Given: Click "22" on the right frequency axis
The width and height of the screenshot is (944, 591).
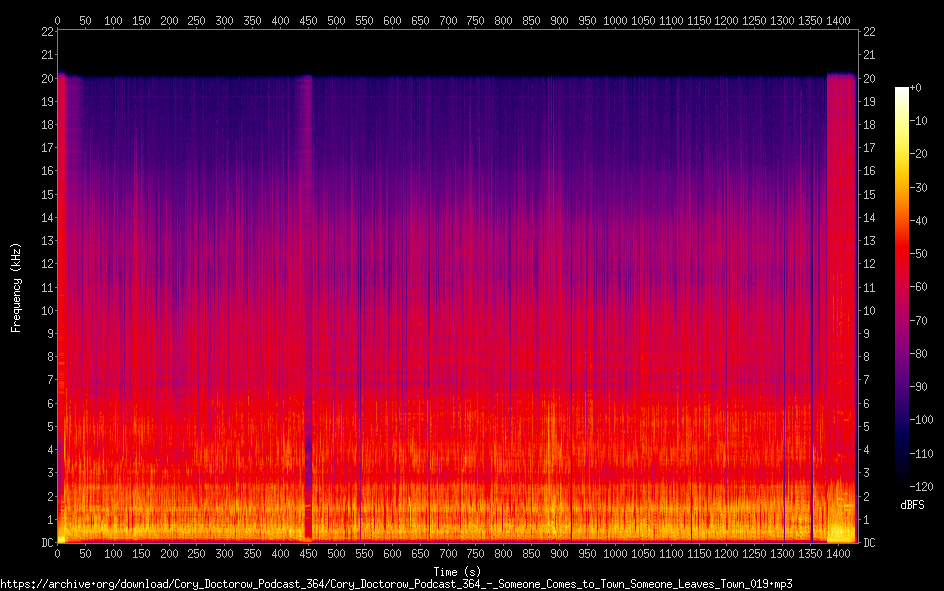Looking at the screenshot, I should pos(869,32).
